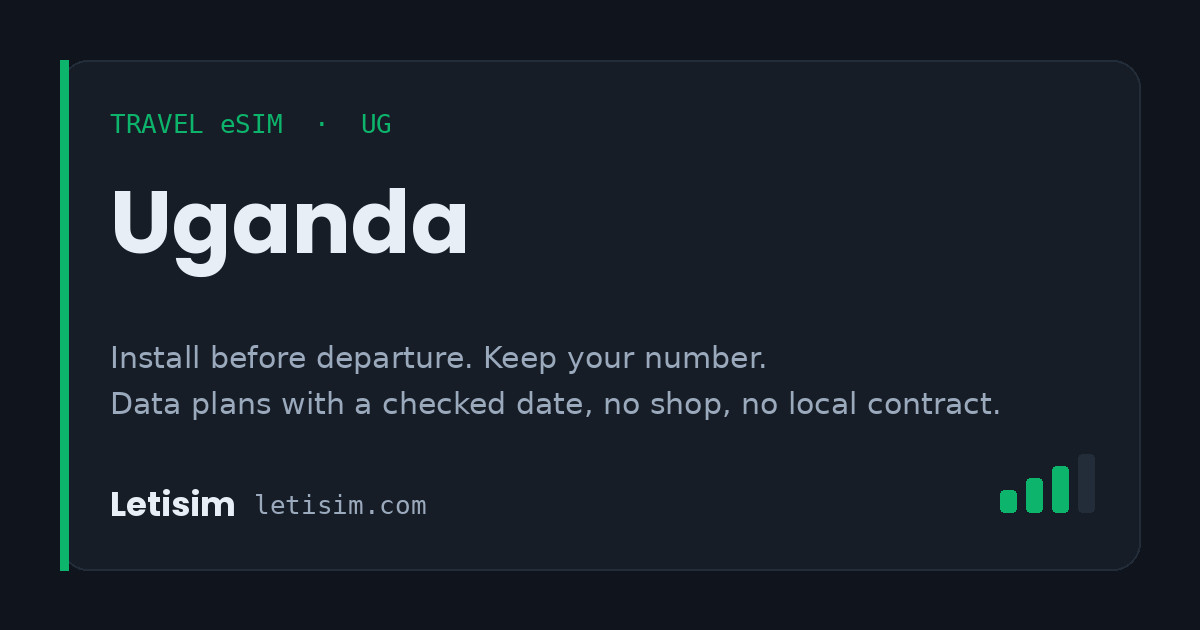Click the green vertical accent stripe
The width and height of the screenshot is (1200, 630).
click(x=64, y=315)
